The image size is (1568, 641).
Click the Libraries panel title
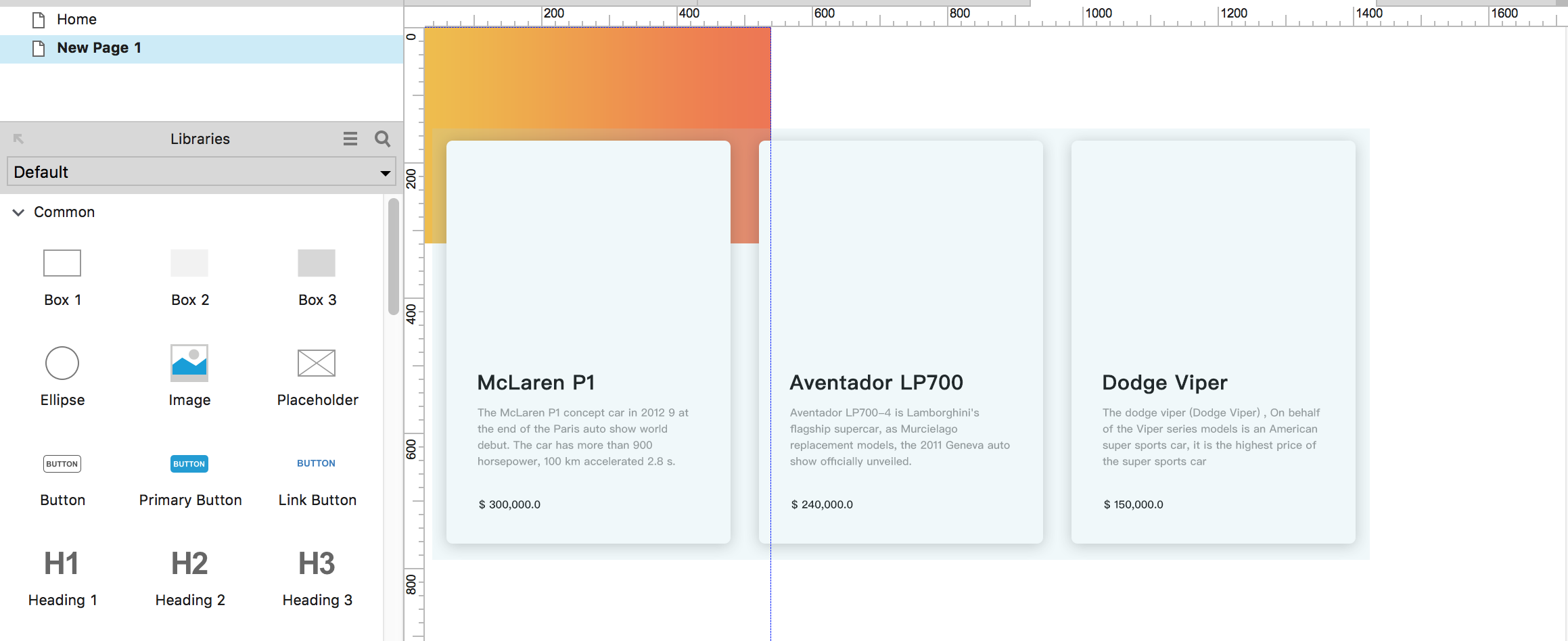tap(200, 139)
